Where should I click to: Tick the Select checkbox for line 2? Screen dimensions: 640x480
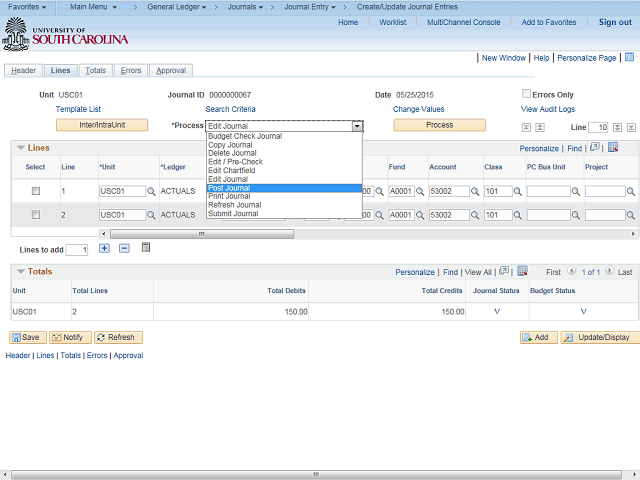pos(36,214)
